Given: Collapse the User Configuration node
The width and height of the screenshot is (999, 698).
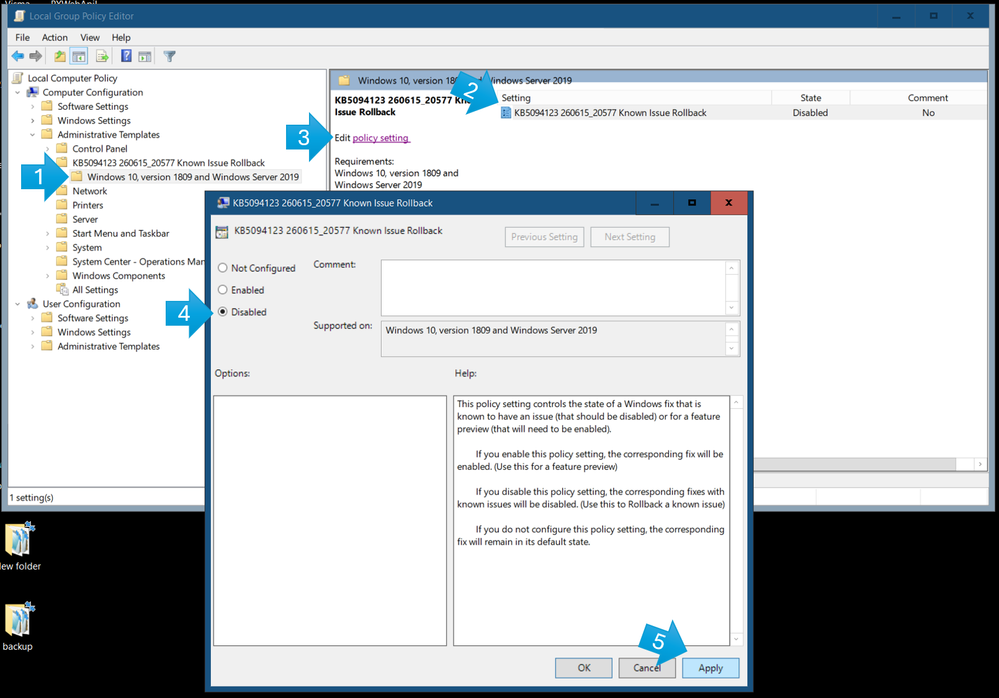Looking at the screenshot, I should [x=18, y=304].
